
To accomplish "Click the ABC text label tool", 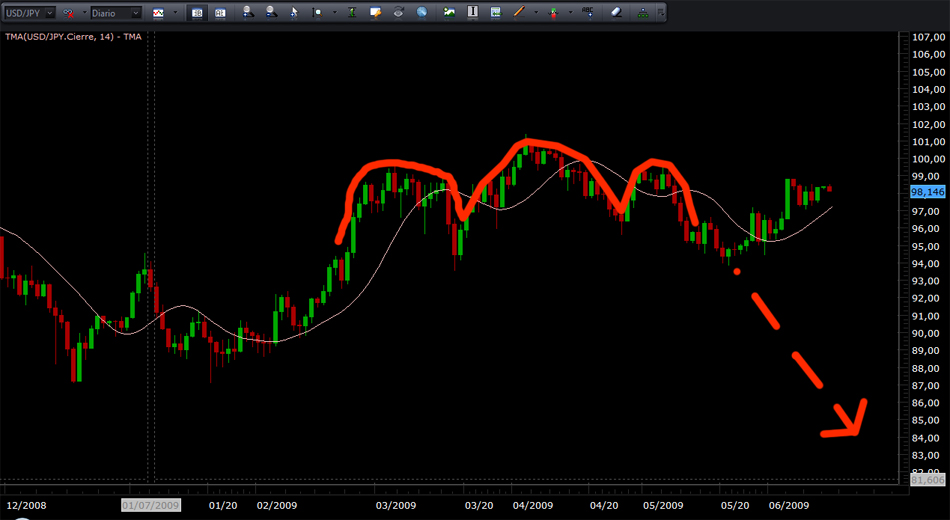I will pyautogui.click(x=588, y=14).
